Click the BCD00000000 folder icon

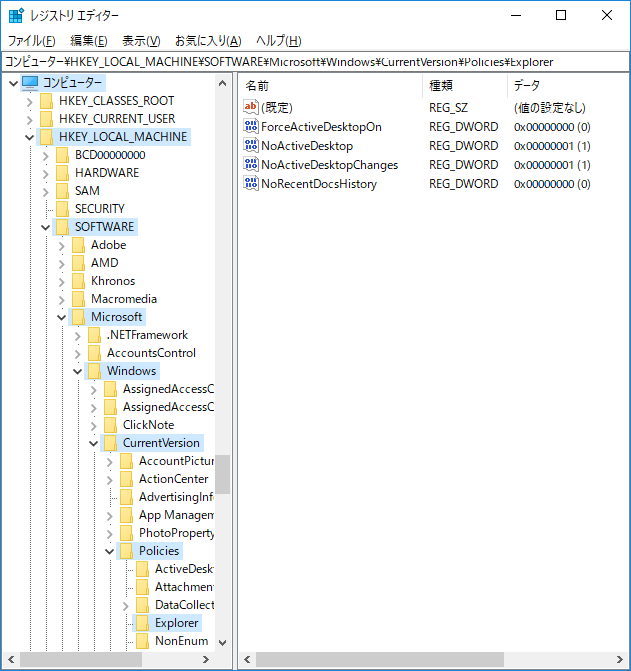pyautogui.click(x=62, y=155)
